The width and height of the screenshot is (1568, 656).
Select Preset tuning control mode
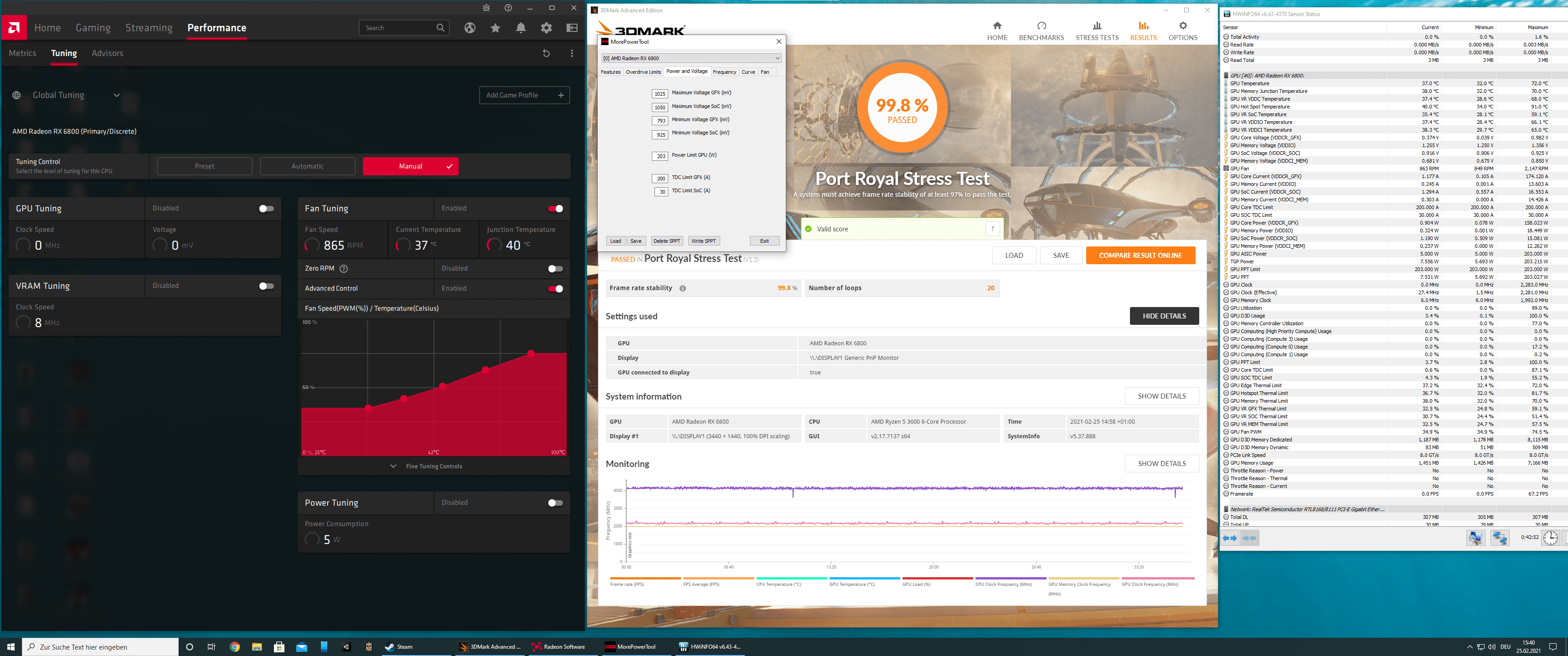pyautogui.click(x=205, y=166)
